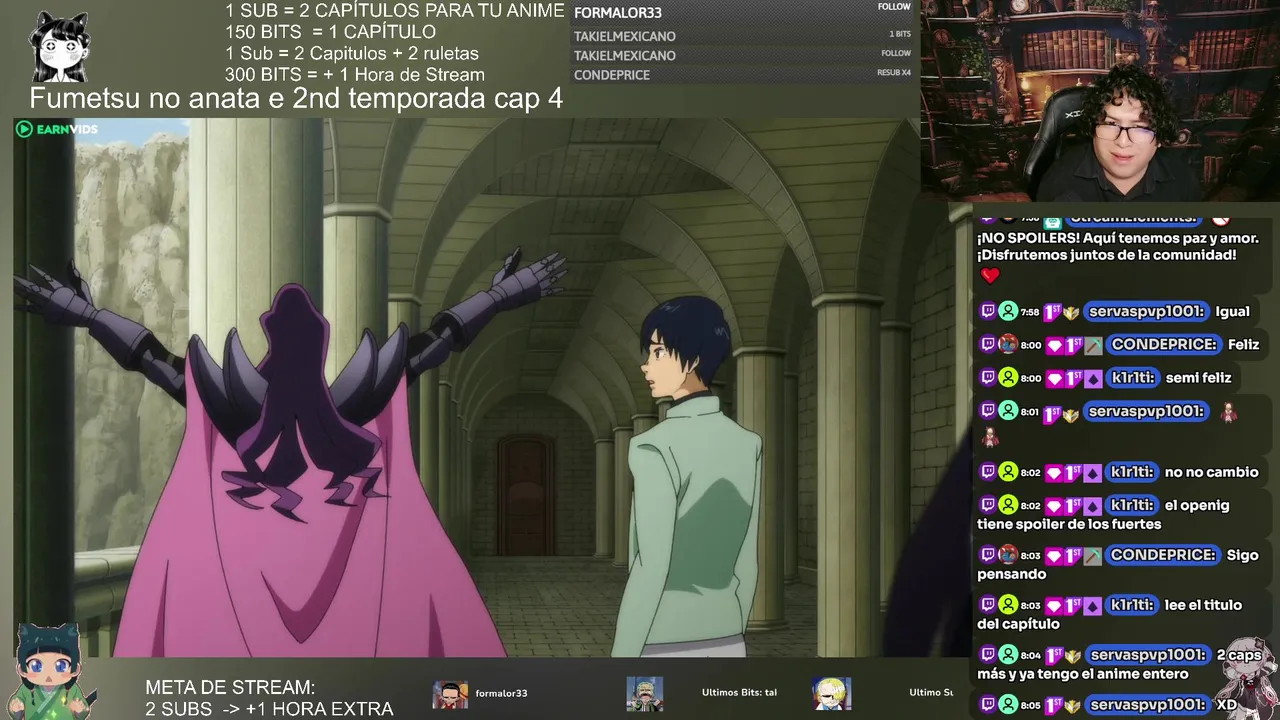Click the Twitch icon on the 'Igual' chat row

[x=987, y=312]
